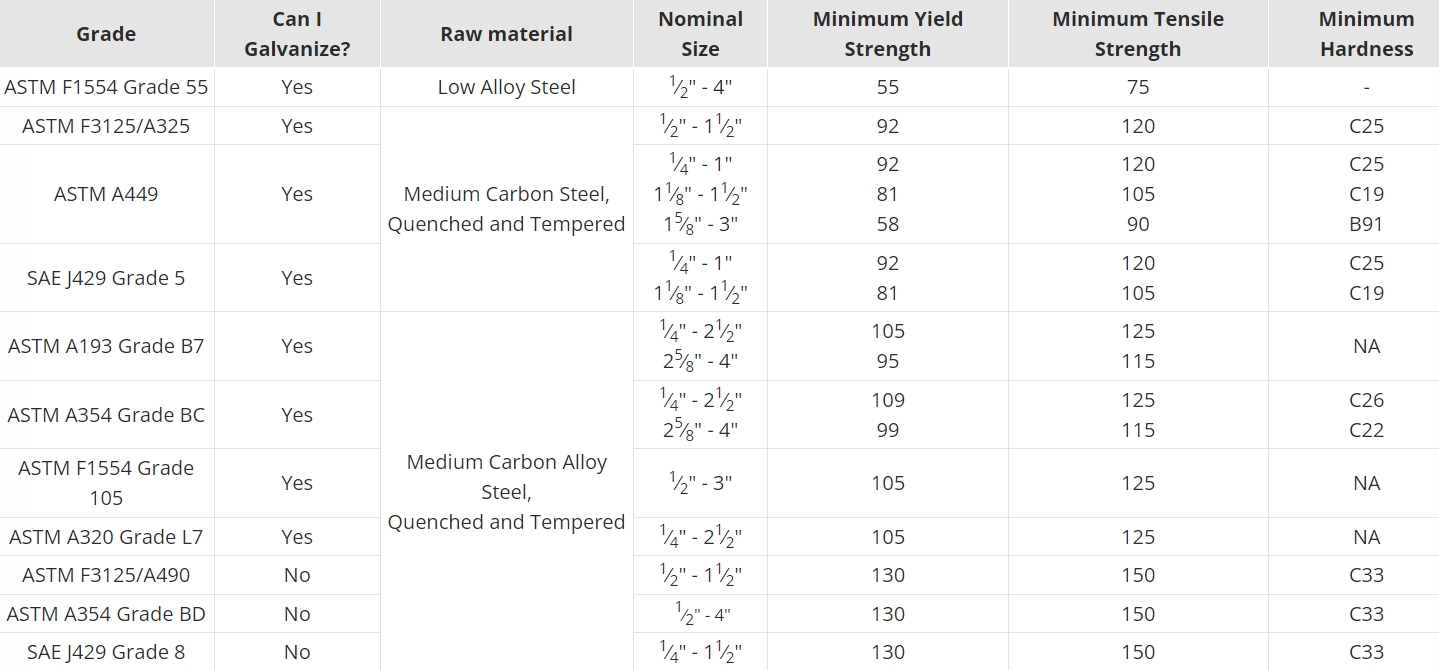The image size is (1439, 670).
Task: Select the SAE J429 Grade 8 cell
Action: tap(106, 652)
